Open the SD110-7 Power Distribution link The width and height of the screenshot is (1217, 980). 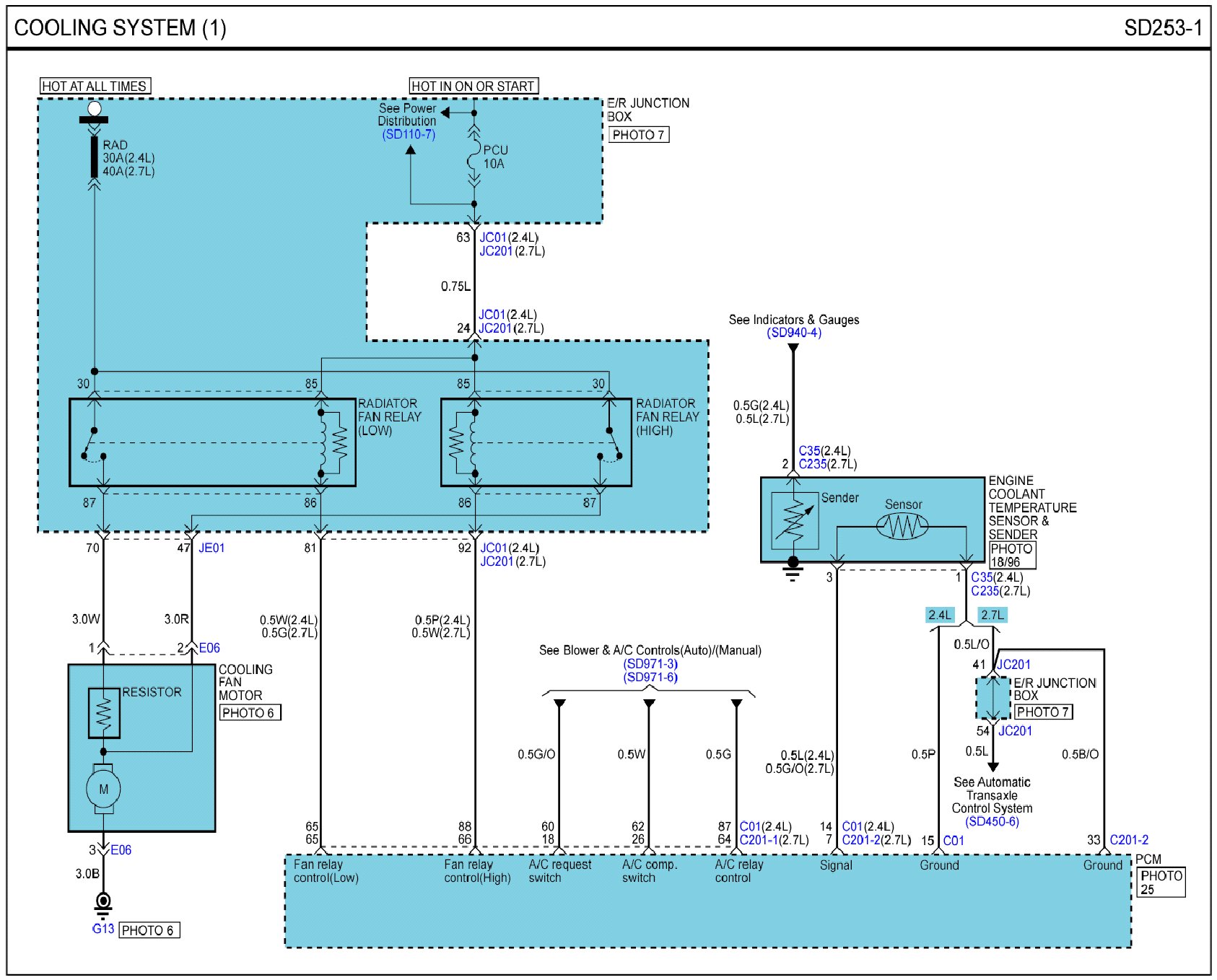pyautogui.click(x=409, y=135)
